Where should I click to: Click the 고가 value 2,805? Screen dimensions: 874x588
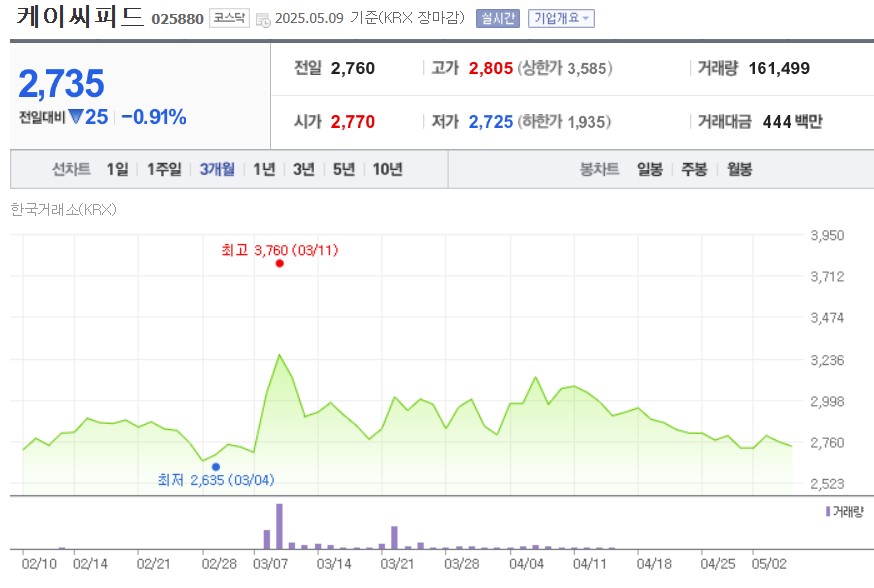coord(491,68)
